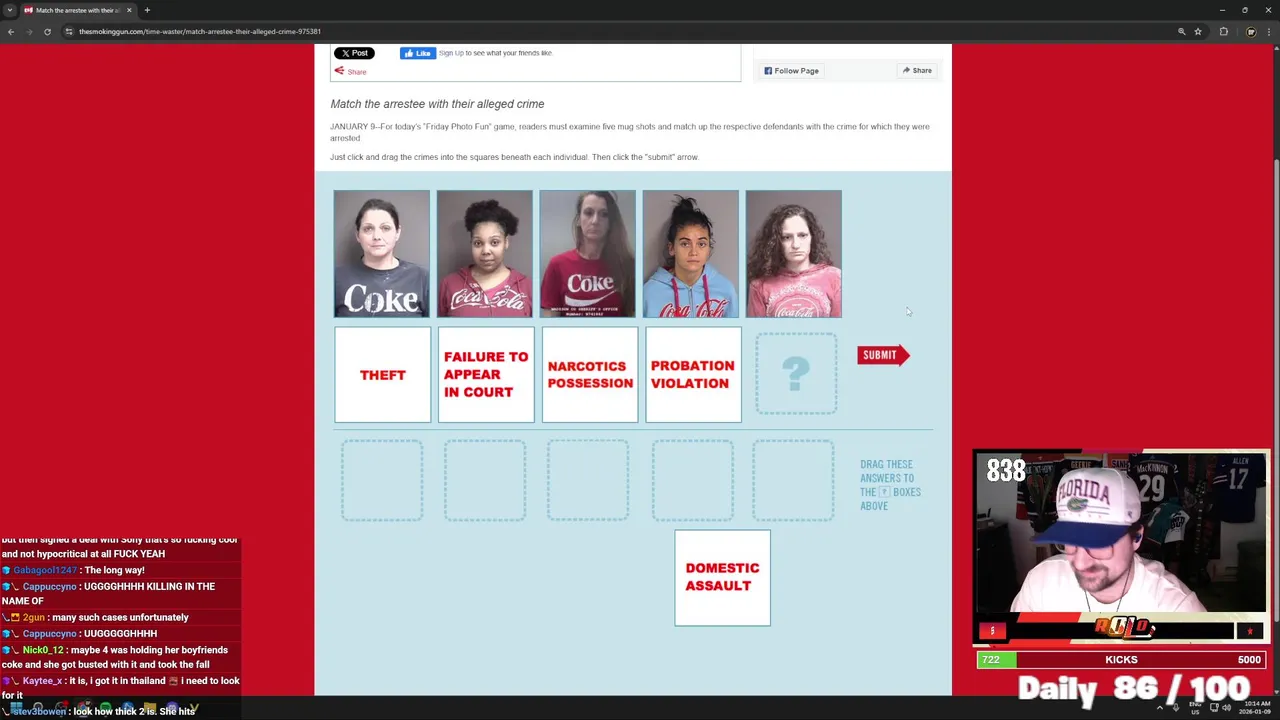
Task: Open the browser extensions menu
Action: (1223, 31)
